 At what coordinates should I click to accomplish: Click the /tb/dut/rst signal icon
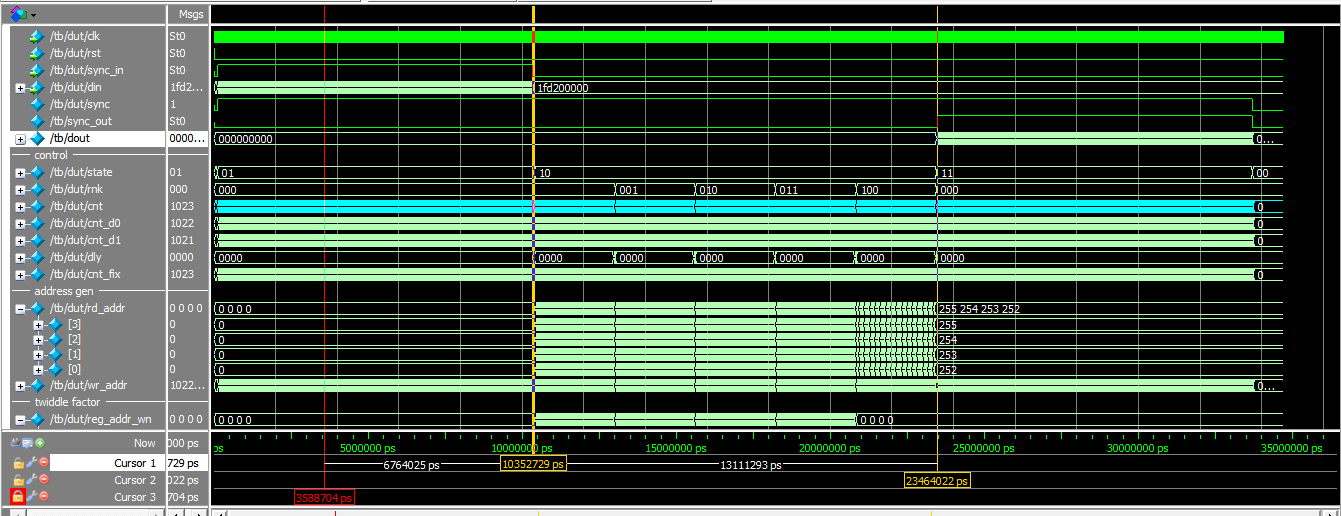38,53
